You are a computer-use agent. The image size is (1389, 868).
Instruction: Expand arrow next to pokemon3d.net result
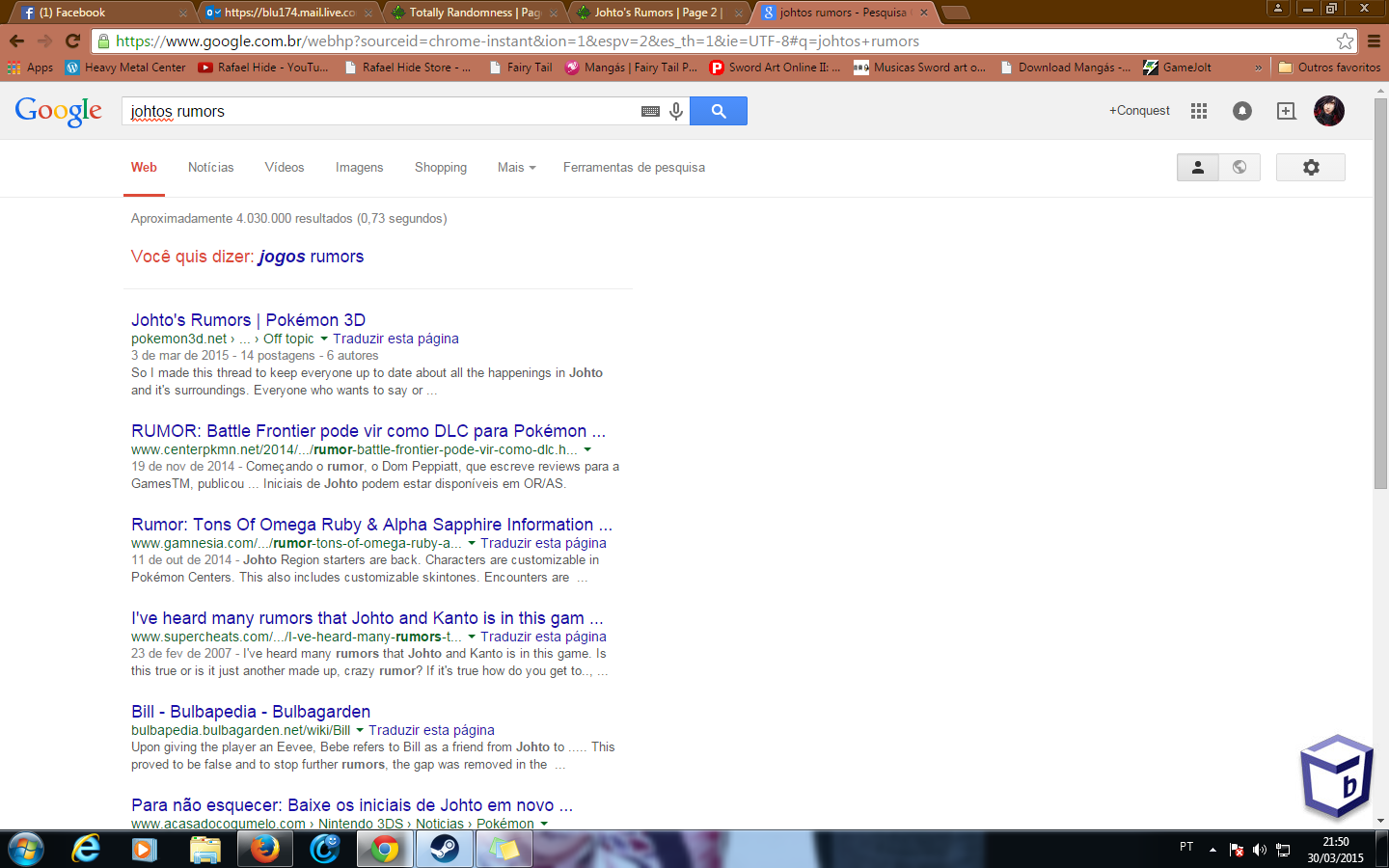click(x=324, y=339)
